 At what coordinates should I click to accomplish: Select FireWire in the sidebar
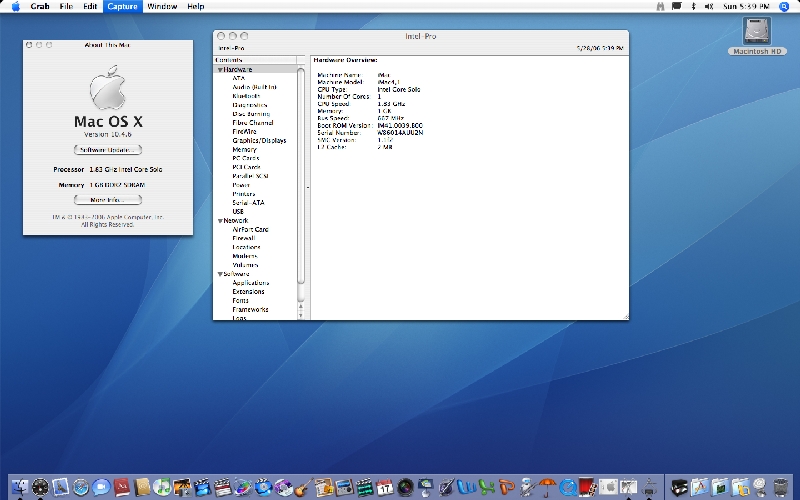[244, 132]
